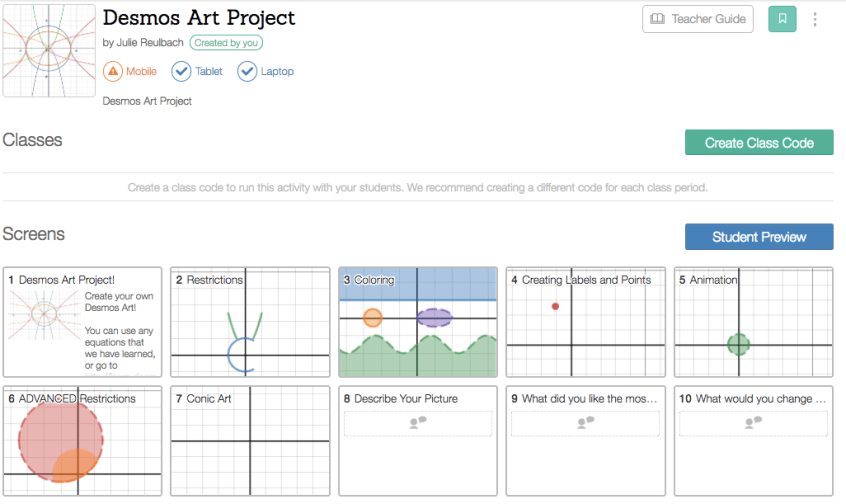Click chat icon on Describe Your Picture screen

[x=418, y=423]
